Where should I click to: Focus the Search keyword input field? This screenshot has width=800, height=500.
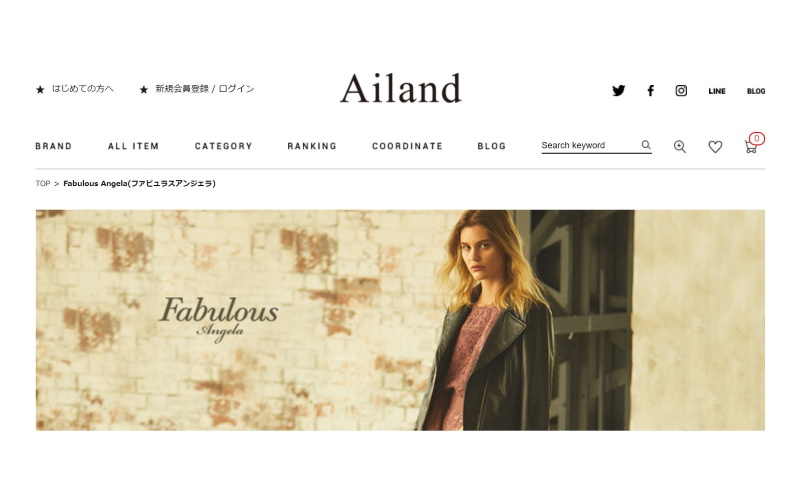590,145
